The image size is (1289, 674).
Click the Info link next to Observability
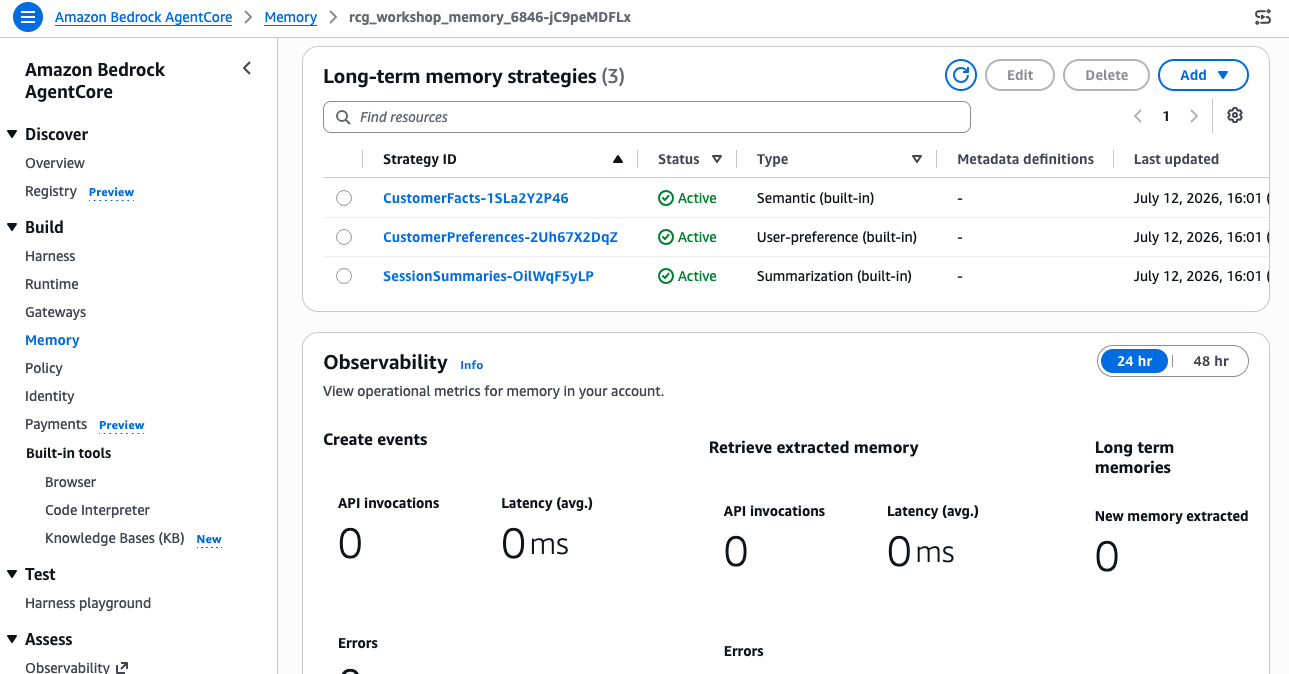tap(472, 365)
